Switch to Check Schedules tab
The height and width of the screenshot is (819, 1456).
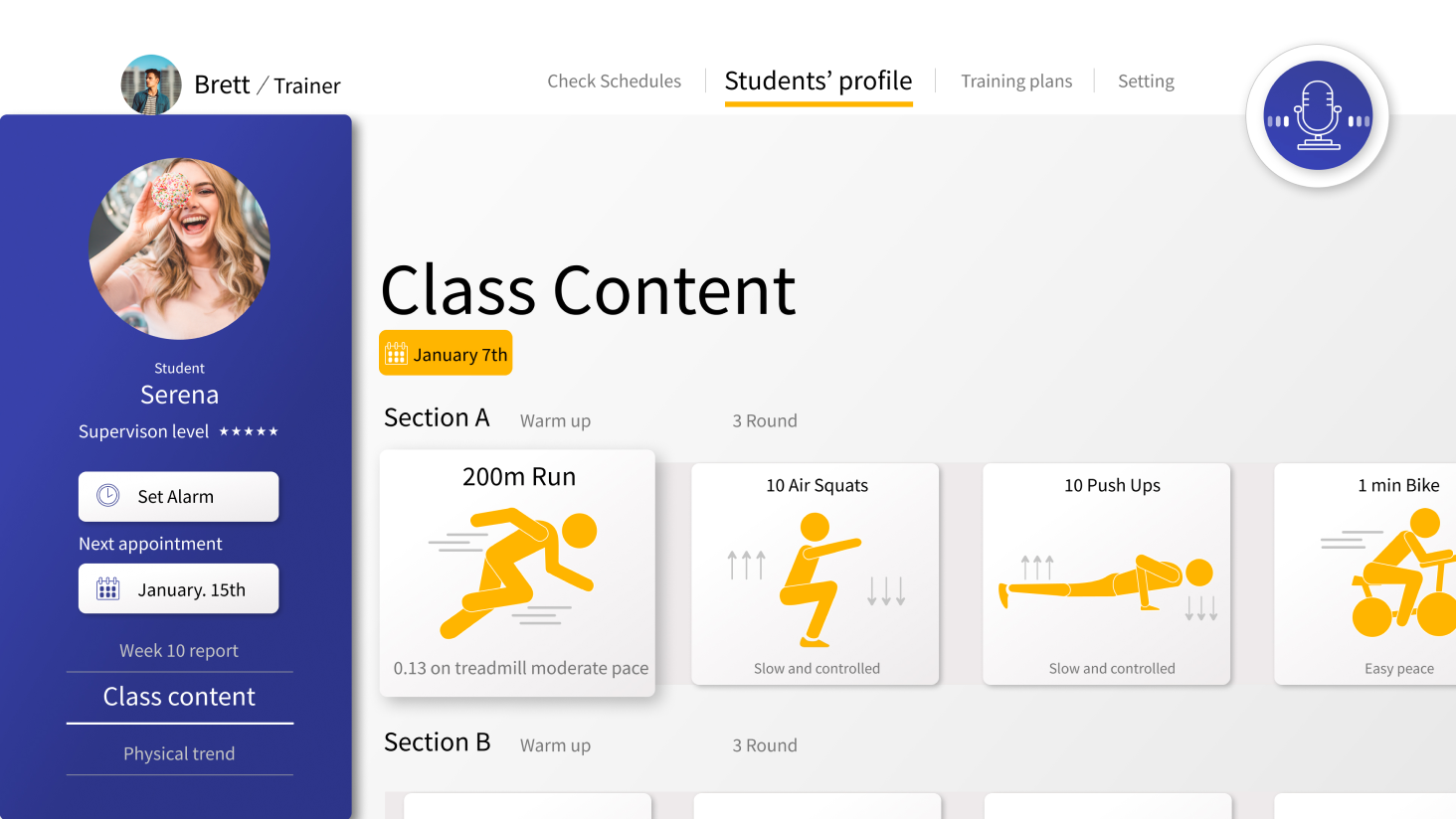[614, 82]
